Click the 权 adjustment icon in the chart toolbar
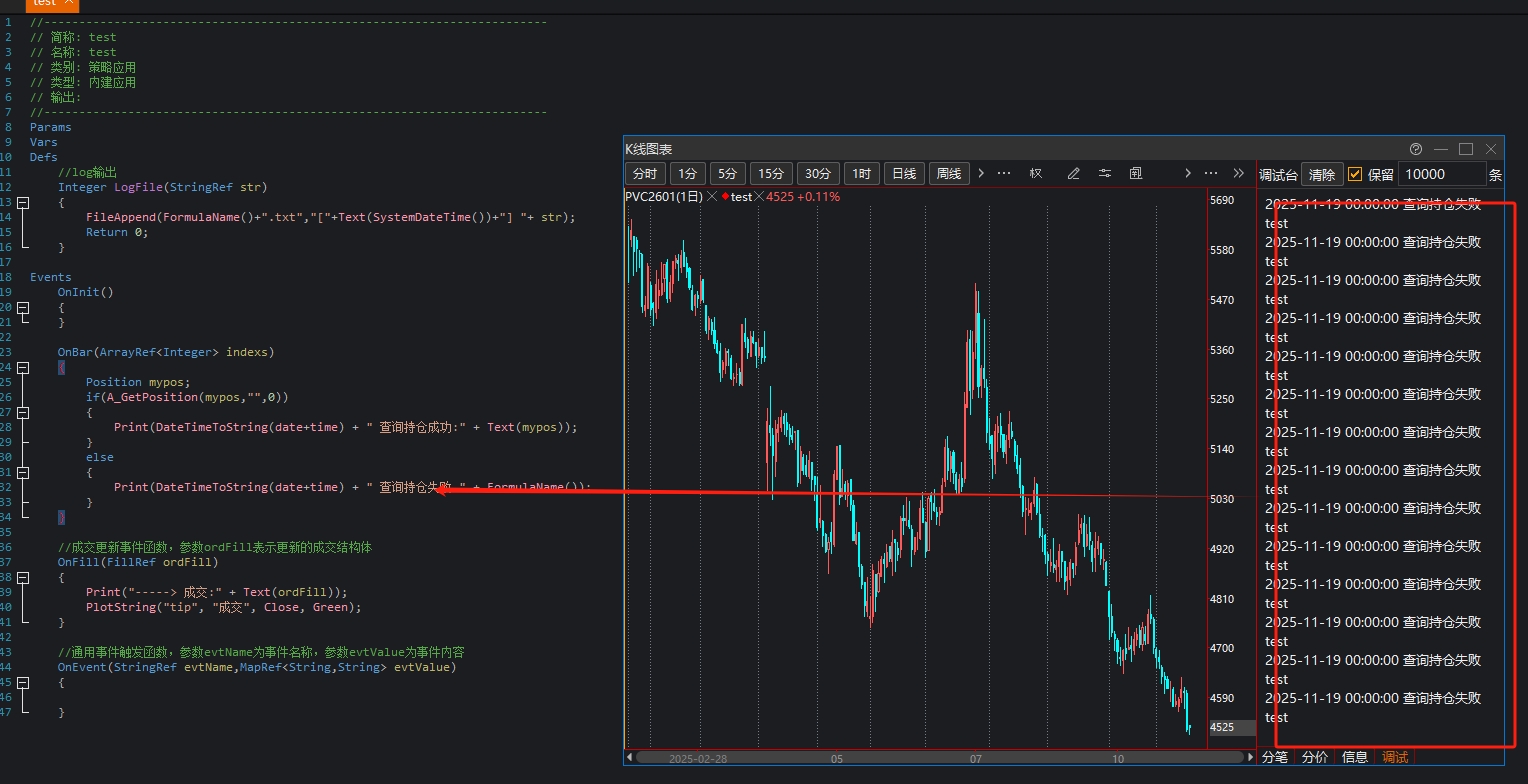The width and height of the screenshot is (1528, 784). 1036,173
